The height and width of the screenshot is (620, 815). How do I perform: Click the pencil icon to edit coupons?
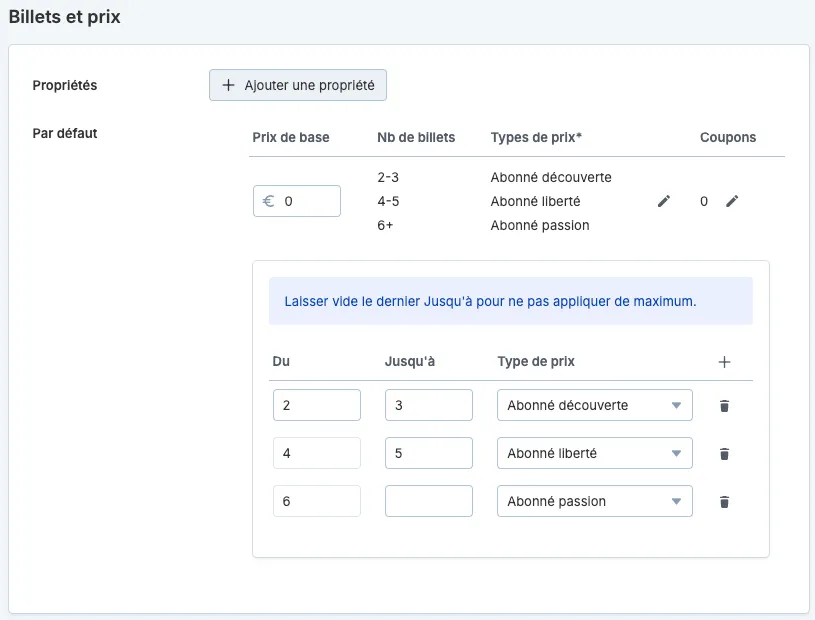point(732,201)
